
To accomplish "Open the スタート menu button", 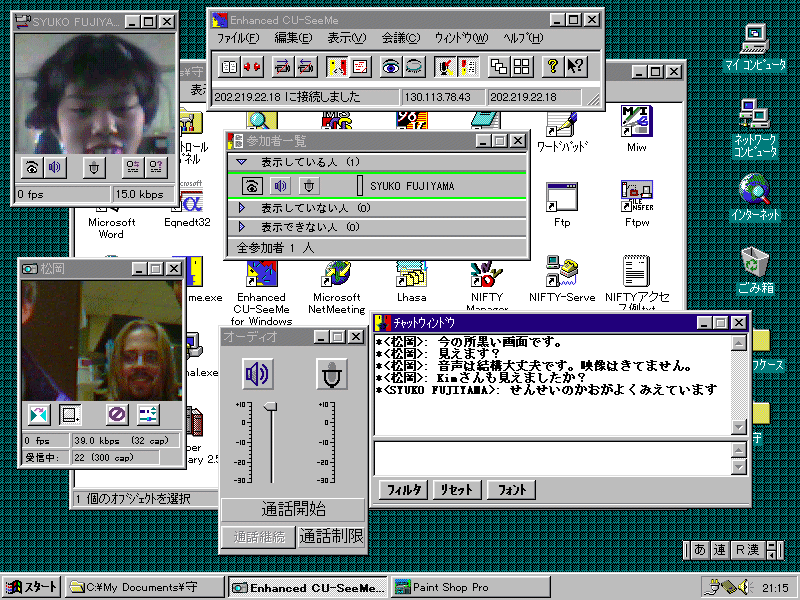I will coord(32,587).
